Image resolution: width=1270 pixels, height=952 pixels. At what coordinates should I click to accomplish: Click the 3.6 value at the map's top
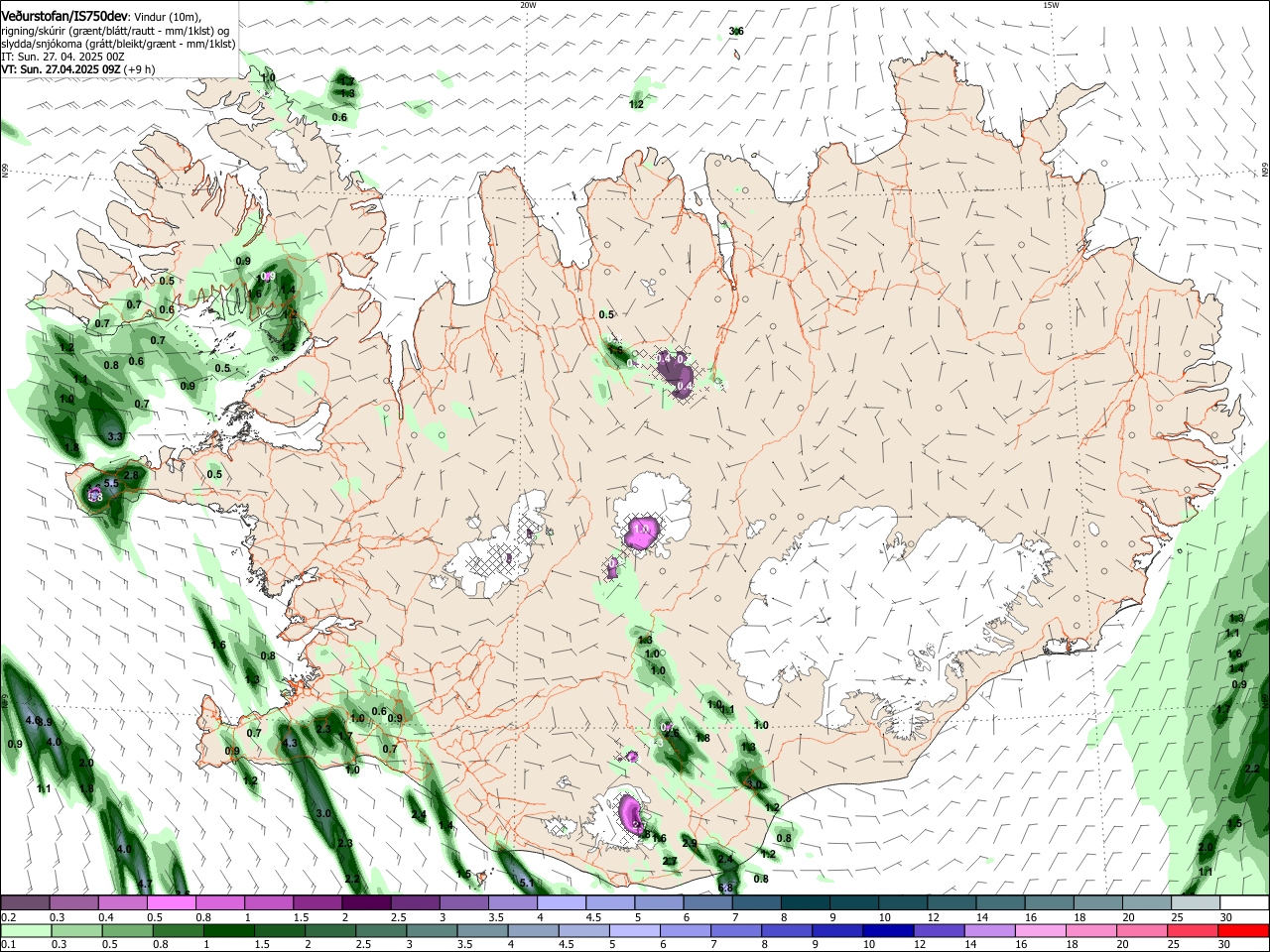pos(736,32)
